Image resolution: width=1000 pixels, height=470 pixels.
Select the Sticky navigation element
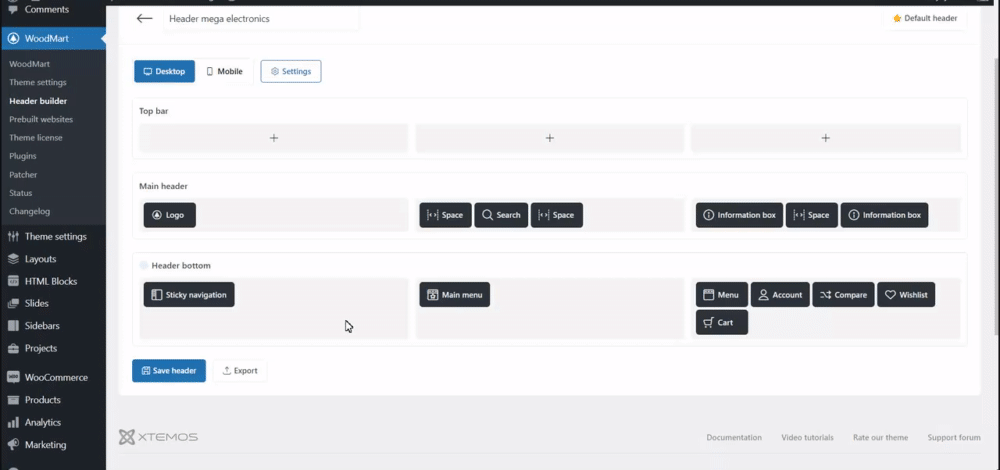[x=189, y=295]
